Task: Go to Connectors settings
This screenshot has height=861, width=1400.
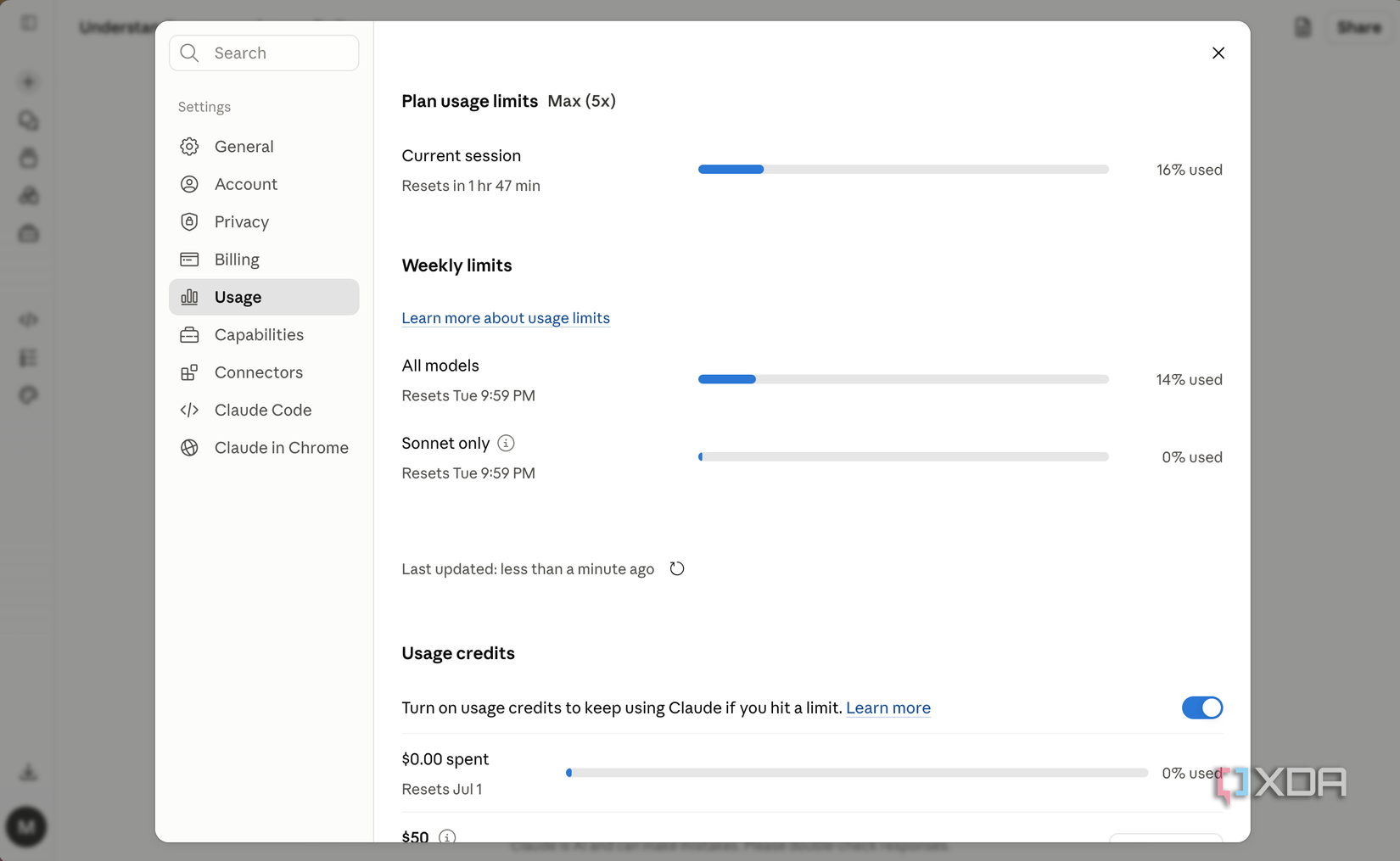Action: pyautogui.click(x=264, y=372)
